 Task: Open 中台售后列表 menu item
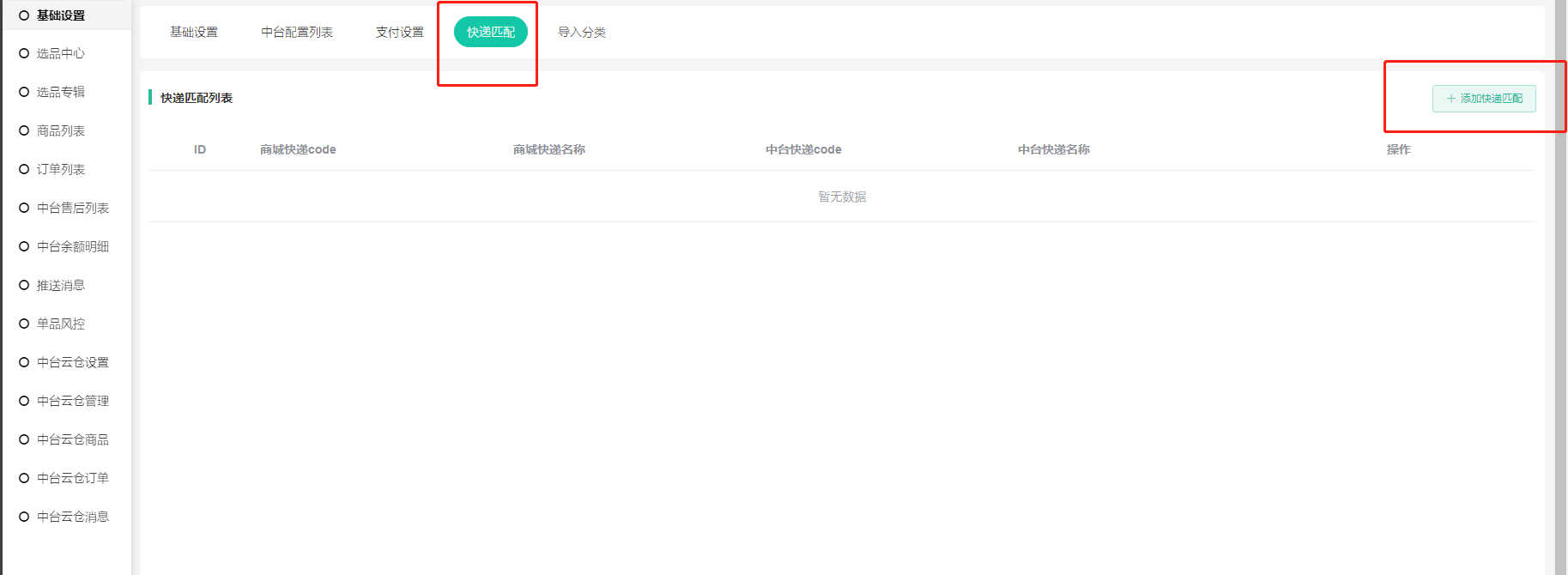tap(73, 208)
